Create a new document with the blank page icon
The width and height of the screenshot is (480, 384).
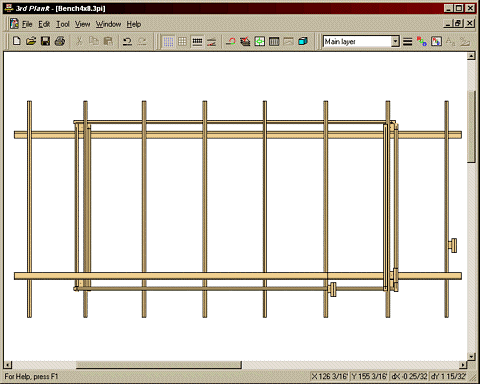(x=17, y=41)
